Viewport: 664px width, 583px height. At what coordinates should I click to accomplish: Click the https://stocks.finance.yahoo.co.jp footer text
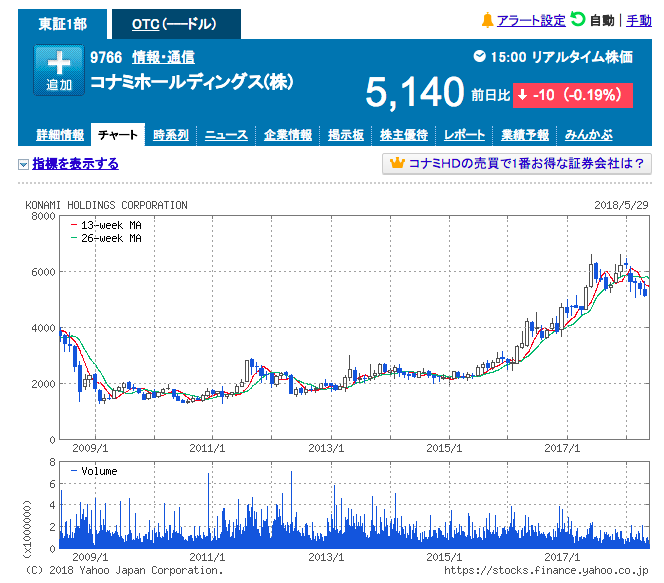point(546,571)
